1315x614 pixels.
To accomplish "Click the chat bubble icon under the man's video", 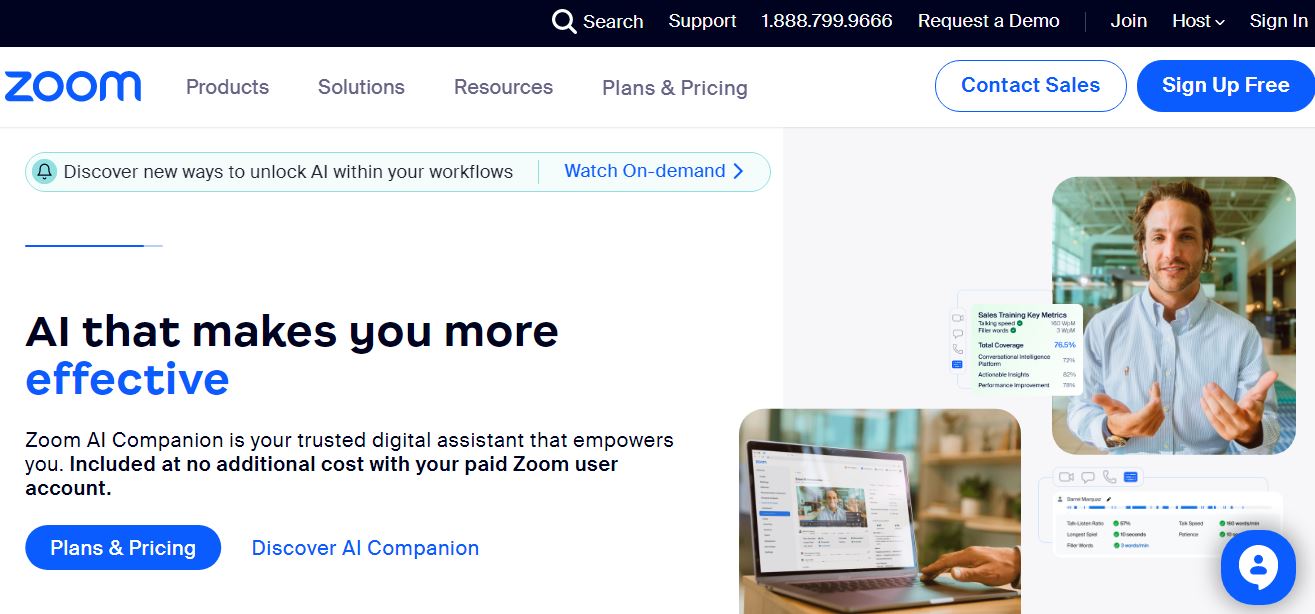I will tap(1087, 477).
